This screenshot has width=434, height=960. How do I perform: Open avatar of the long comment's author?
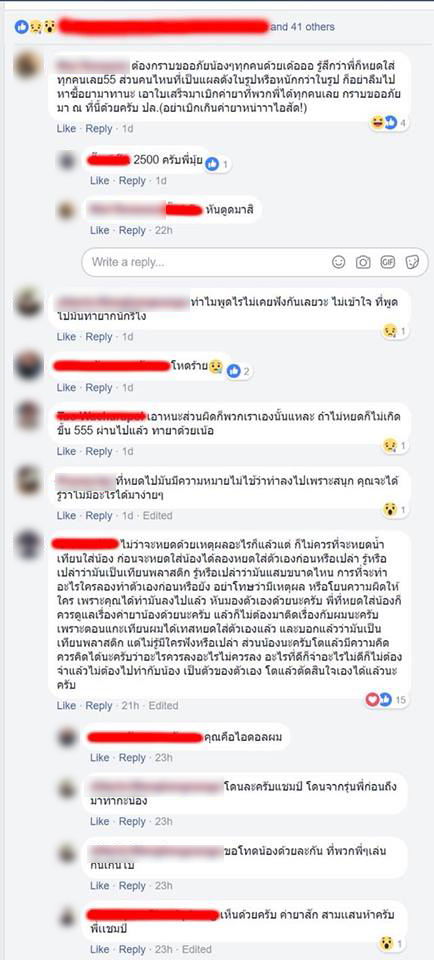coord(28,545)
